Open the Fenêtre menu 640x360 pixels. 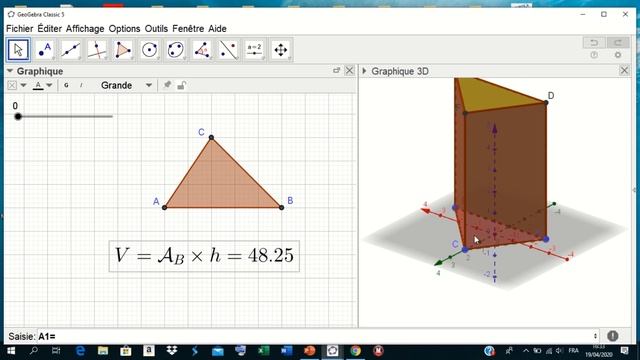point(188,29)
